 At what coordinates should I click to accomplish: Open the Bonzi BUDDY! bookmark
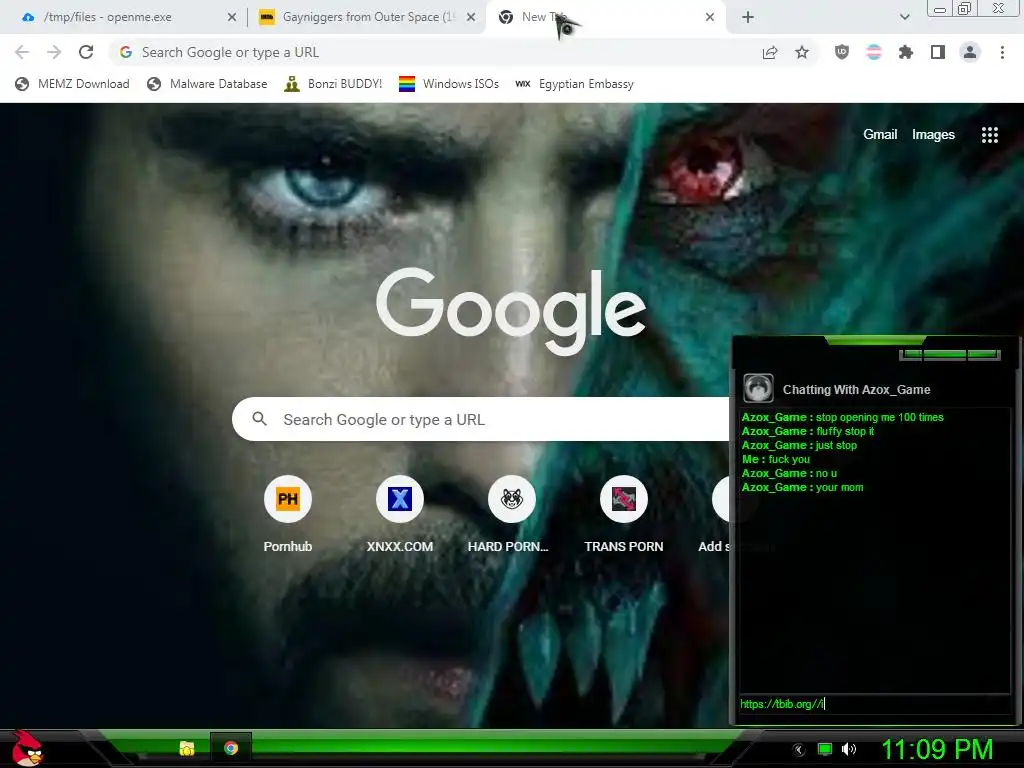(x=333, y=84)
